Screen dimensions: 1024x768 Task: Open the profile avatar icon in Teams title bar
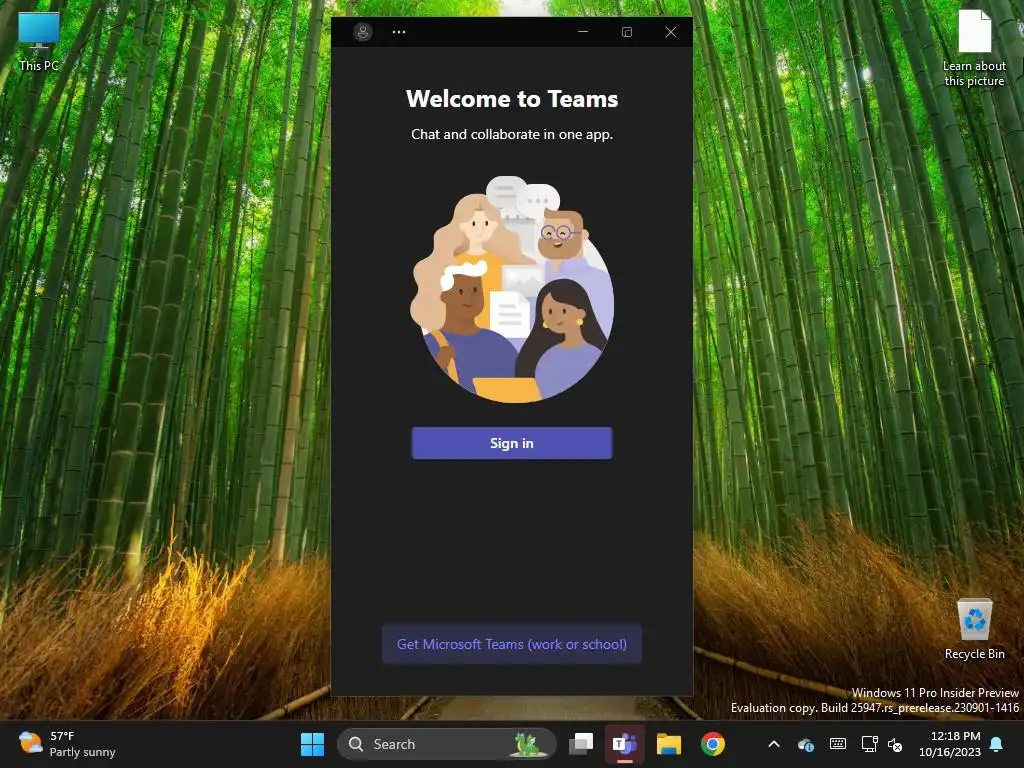tap(363, 31)
